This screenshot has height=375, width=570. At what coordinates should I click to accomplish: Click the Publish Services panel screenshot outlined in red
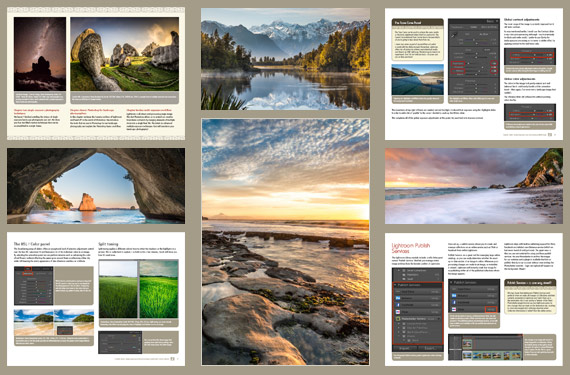(x=418, y=310)
